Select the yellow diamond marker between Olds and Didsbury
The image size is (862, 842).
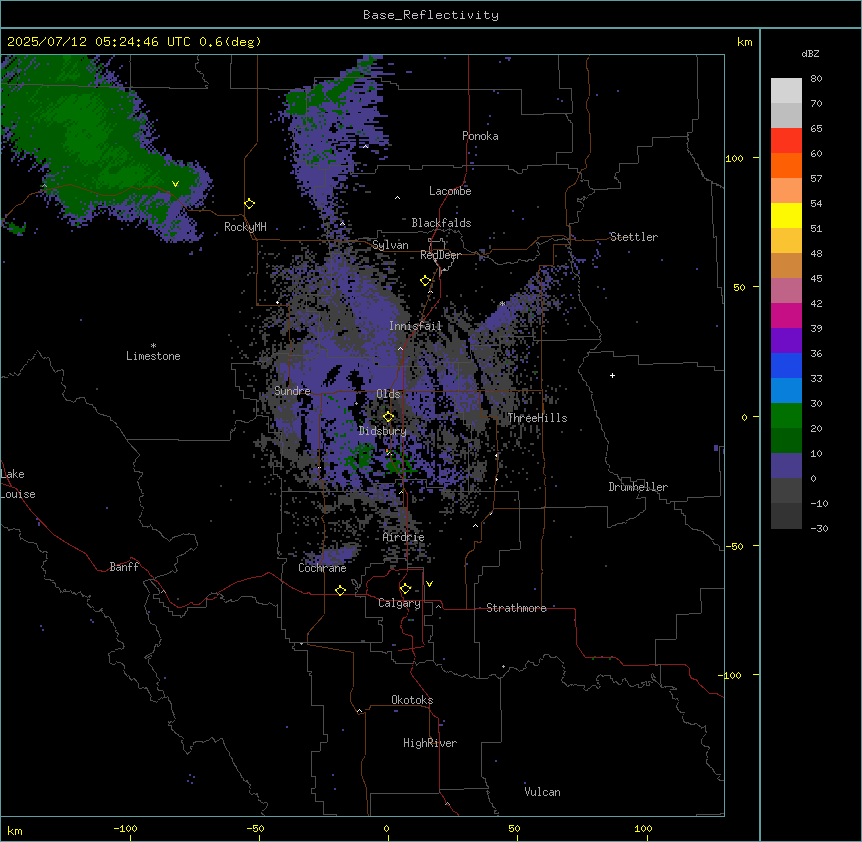coord(389,417)
